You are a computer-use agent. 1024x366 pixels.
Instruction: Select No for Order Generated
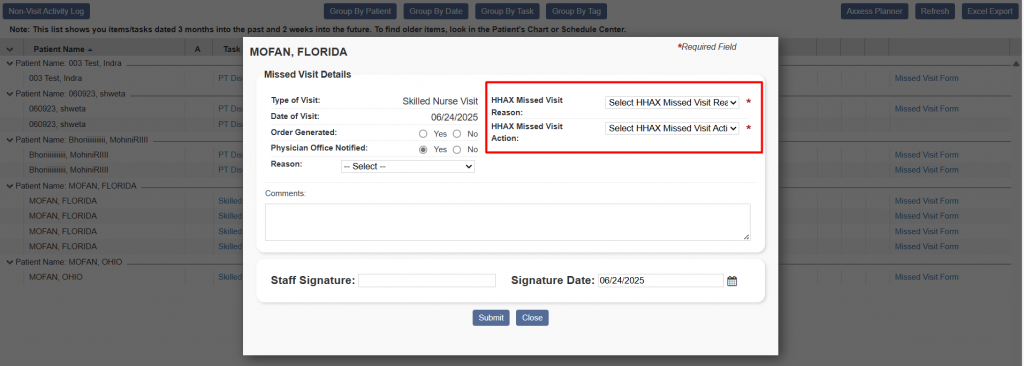tap(457, 133)
